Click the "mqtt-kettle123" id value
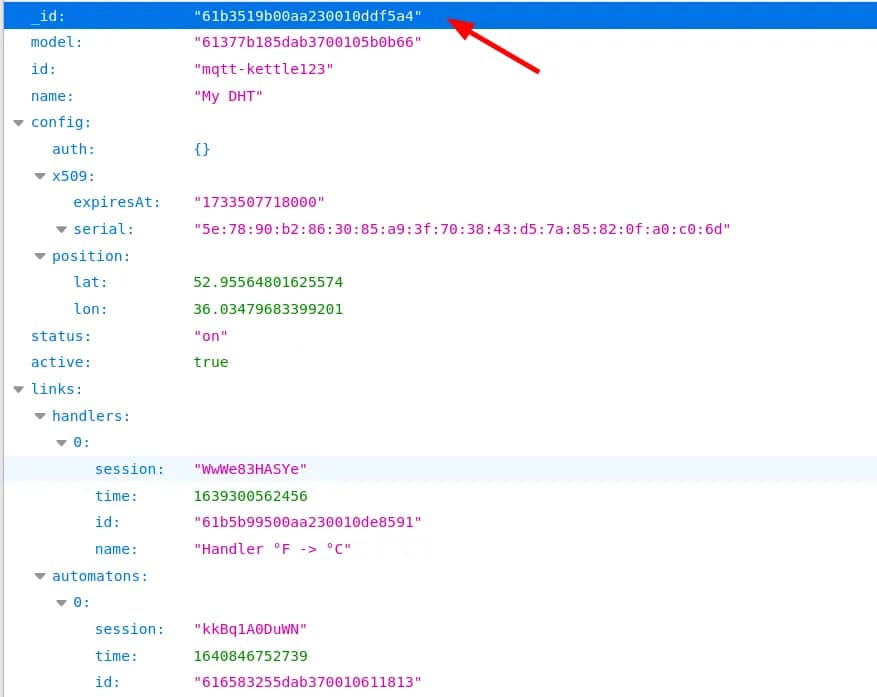Viewport: 877px width, 697px height. 263,69
